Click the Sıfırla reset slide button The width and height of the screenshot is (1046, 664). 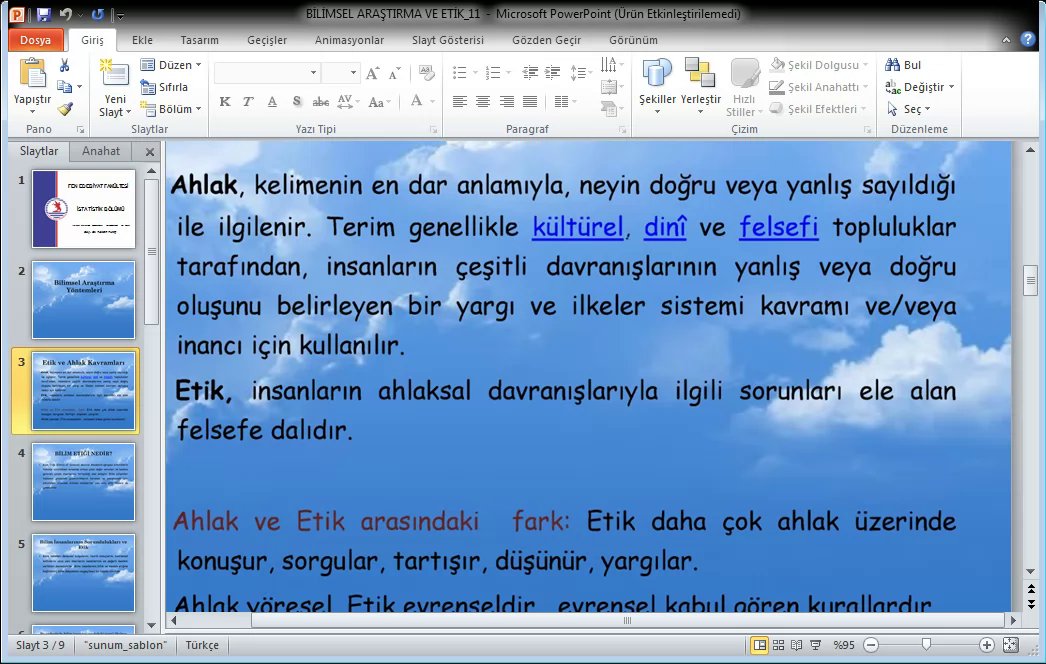tap(164, 87)
